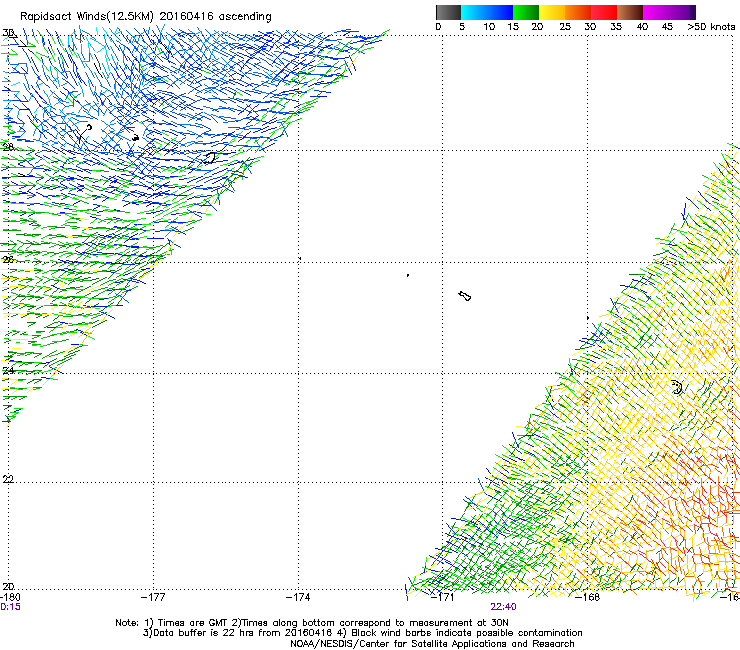The width and height of the screenshot is (740, 650).
Task: Click the '25' value under the legend
Action: coord(564,27)
